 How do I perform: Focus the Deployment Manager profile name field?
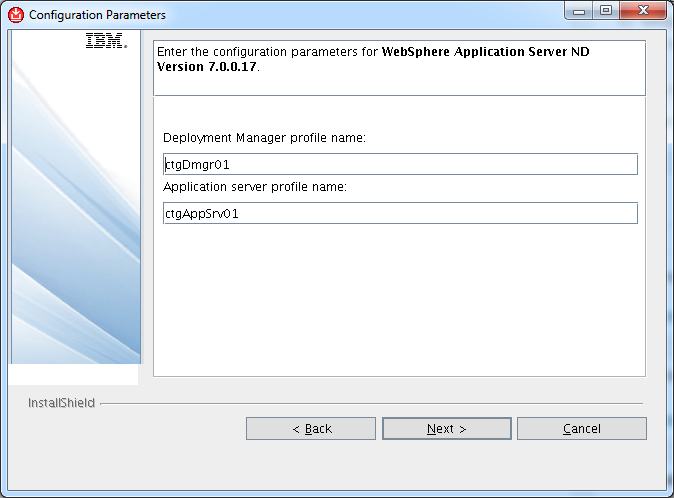click(x=400, y=164)
